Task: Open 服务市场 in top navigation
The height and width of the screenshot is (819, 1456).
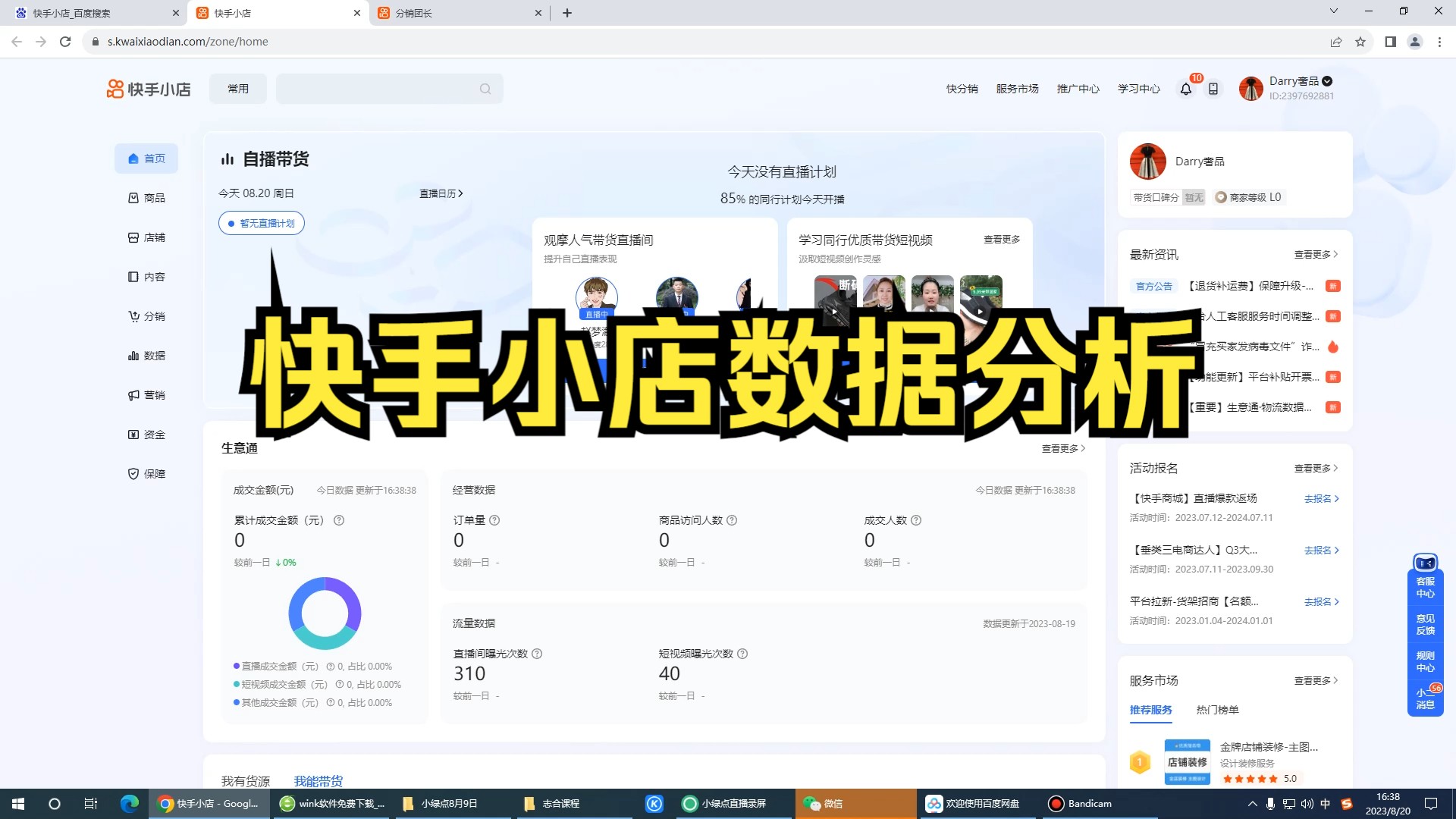Action: point(1017,89)
